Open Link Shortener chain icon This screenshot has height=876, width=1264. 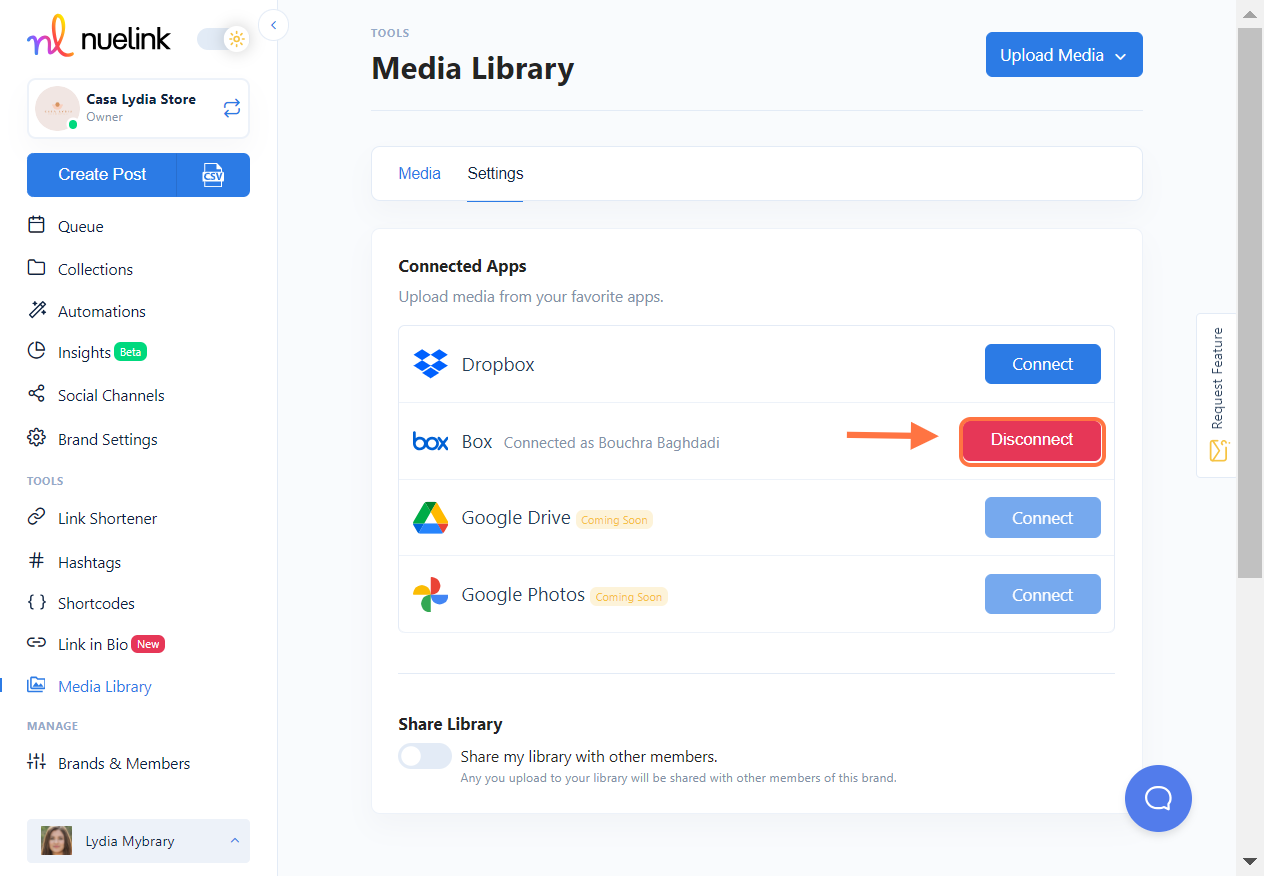37,517
